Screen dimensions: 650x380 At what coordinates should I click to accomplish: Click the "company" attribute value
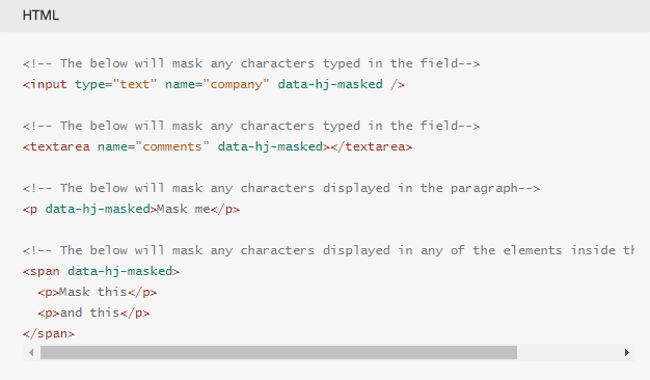(236, 85)
